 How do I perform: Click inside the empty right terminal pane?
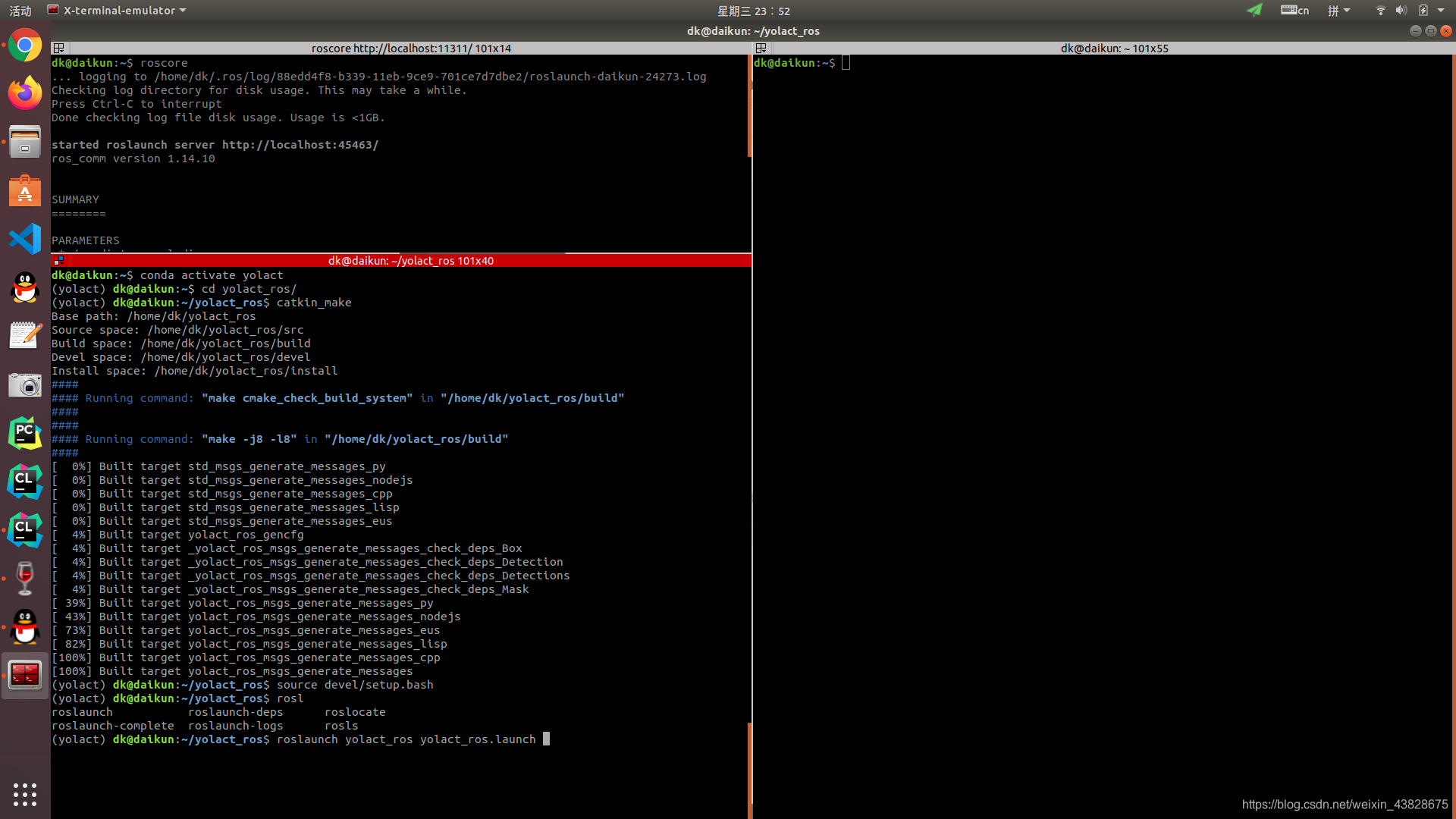coord(1100,379)
